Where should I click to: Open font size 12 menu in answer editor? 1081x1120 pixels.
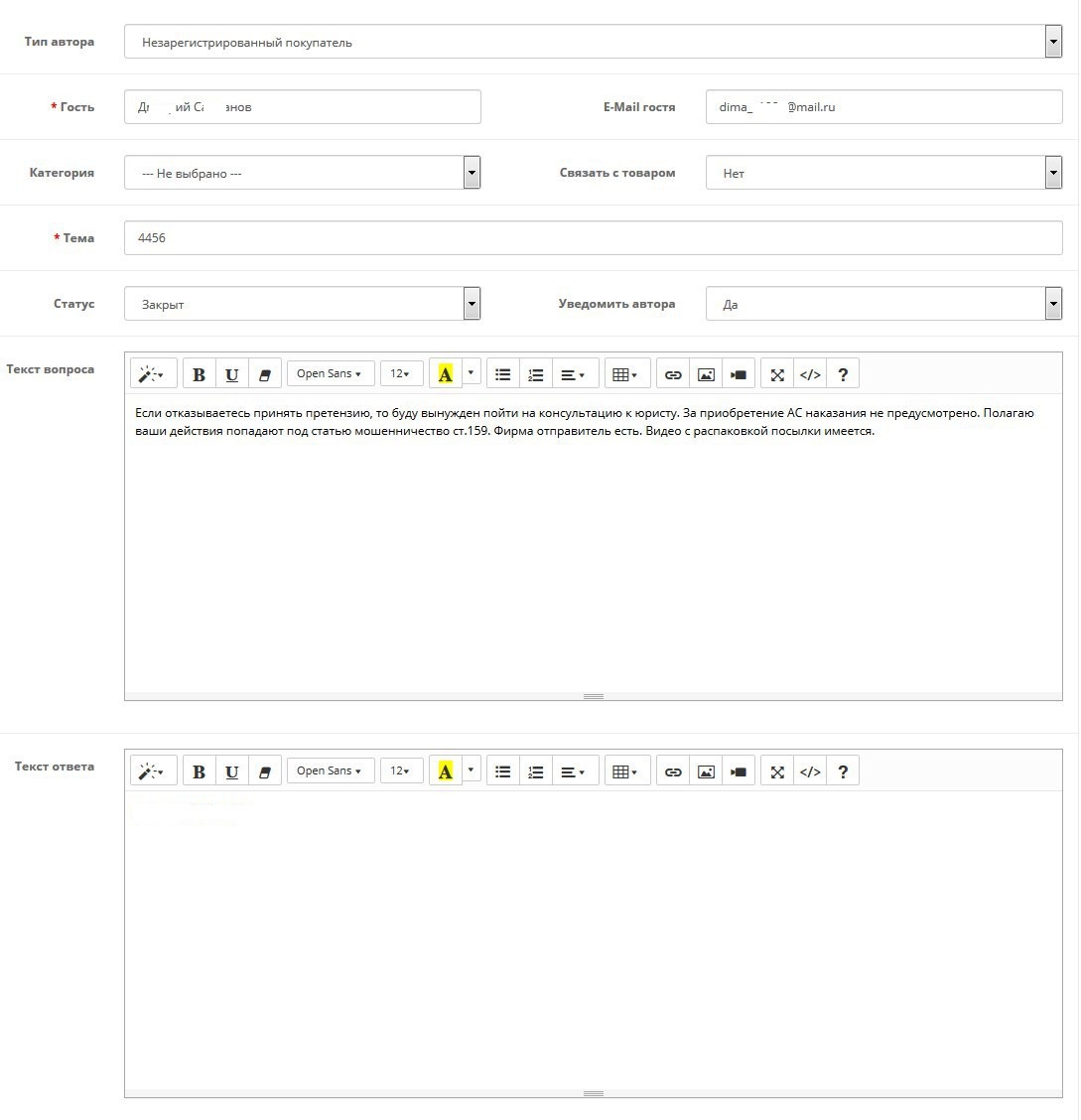pyautogui.click(x=401, y=771)
